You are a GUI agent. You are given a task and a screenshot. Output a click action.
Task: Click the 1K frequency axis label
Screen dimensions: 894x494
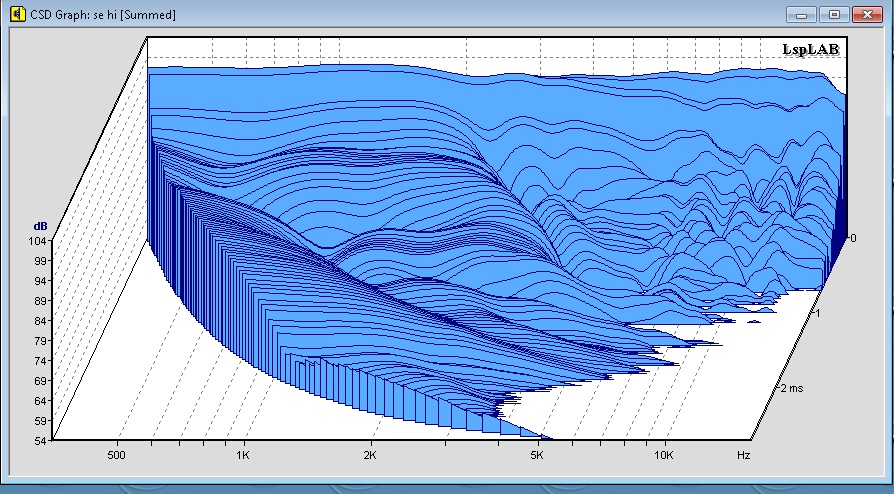pyautogui.click(x=243, y=455)
